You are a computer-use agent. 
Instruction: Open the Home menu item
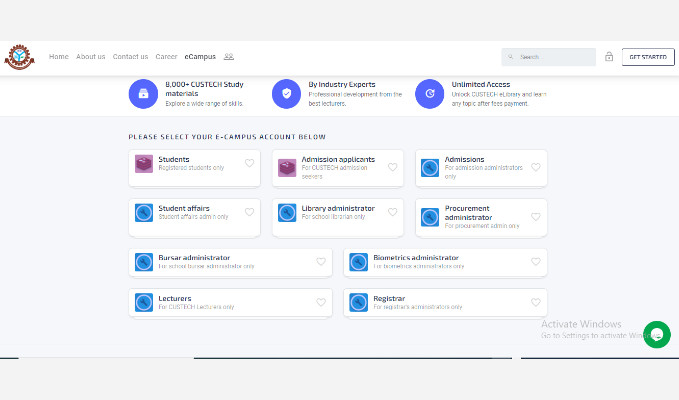click(59, 57)
